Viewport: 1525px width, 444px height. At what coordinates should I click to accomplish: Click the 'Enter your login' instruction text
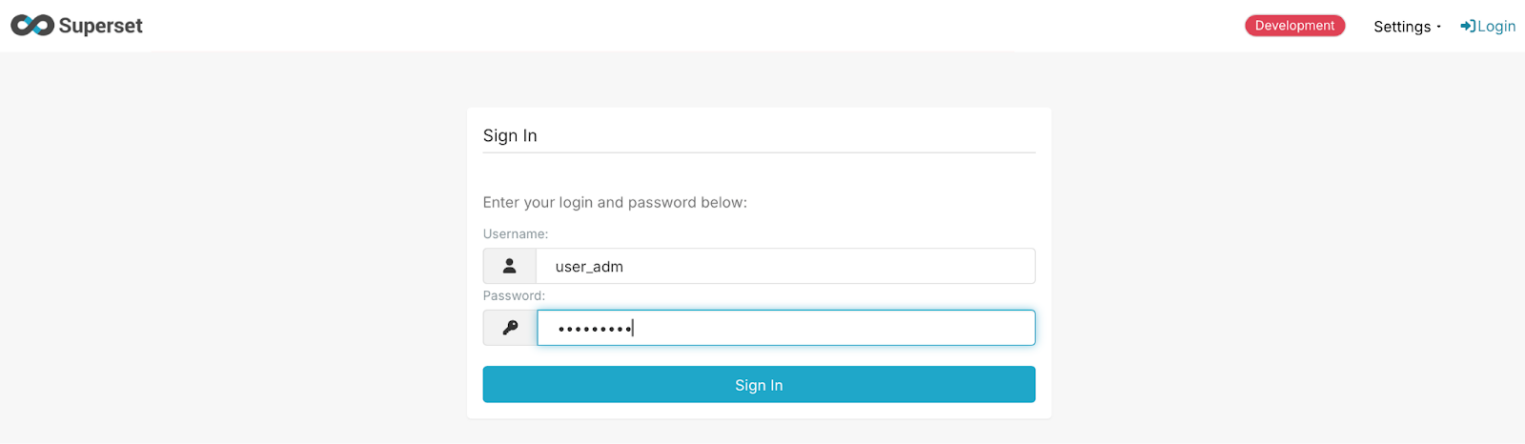click(x=615, y=202)
